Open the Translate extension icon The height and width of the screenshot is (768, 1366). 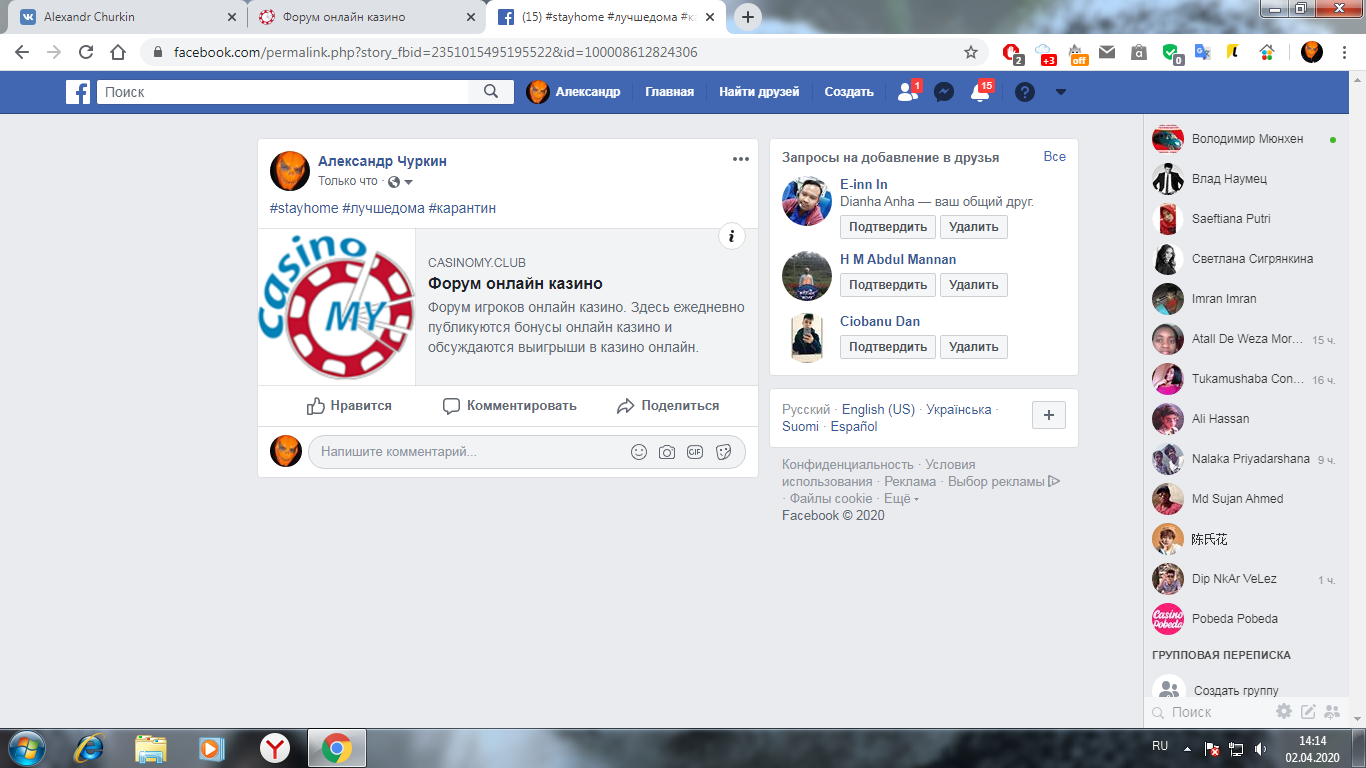click(1202, 53)
